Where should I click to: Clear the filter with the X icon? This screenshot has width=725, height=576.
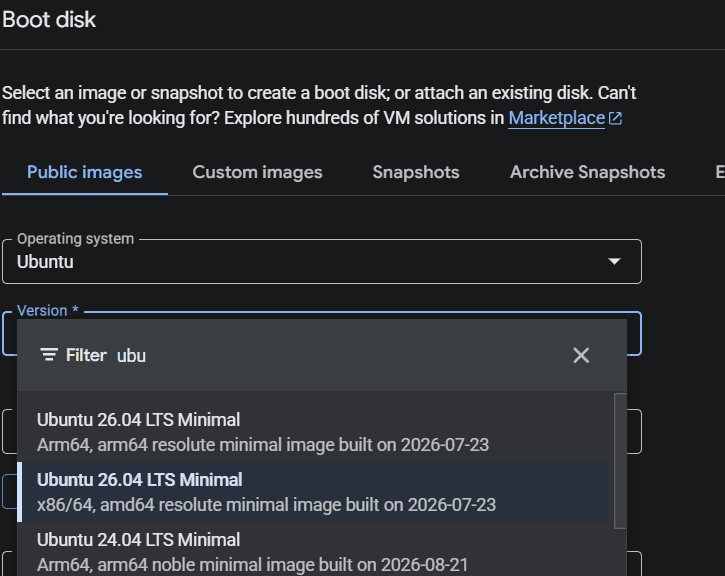click(581, 355)
